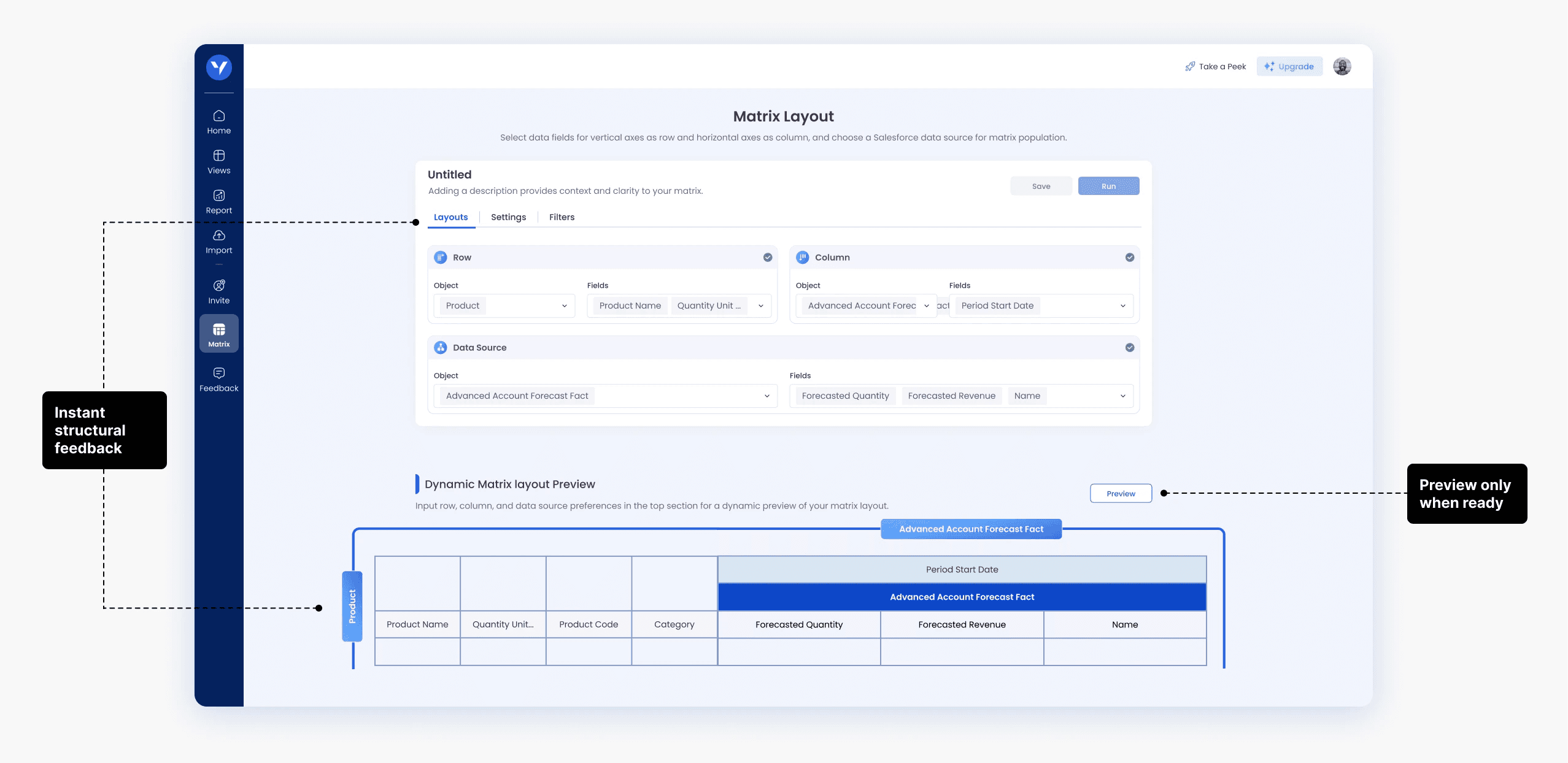Click the app logo at top
1568x763 pixels.
218,67
